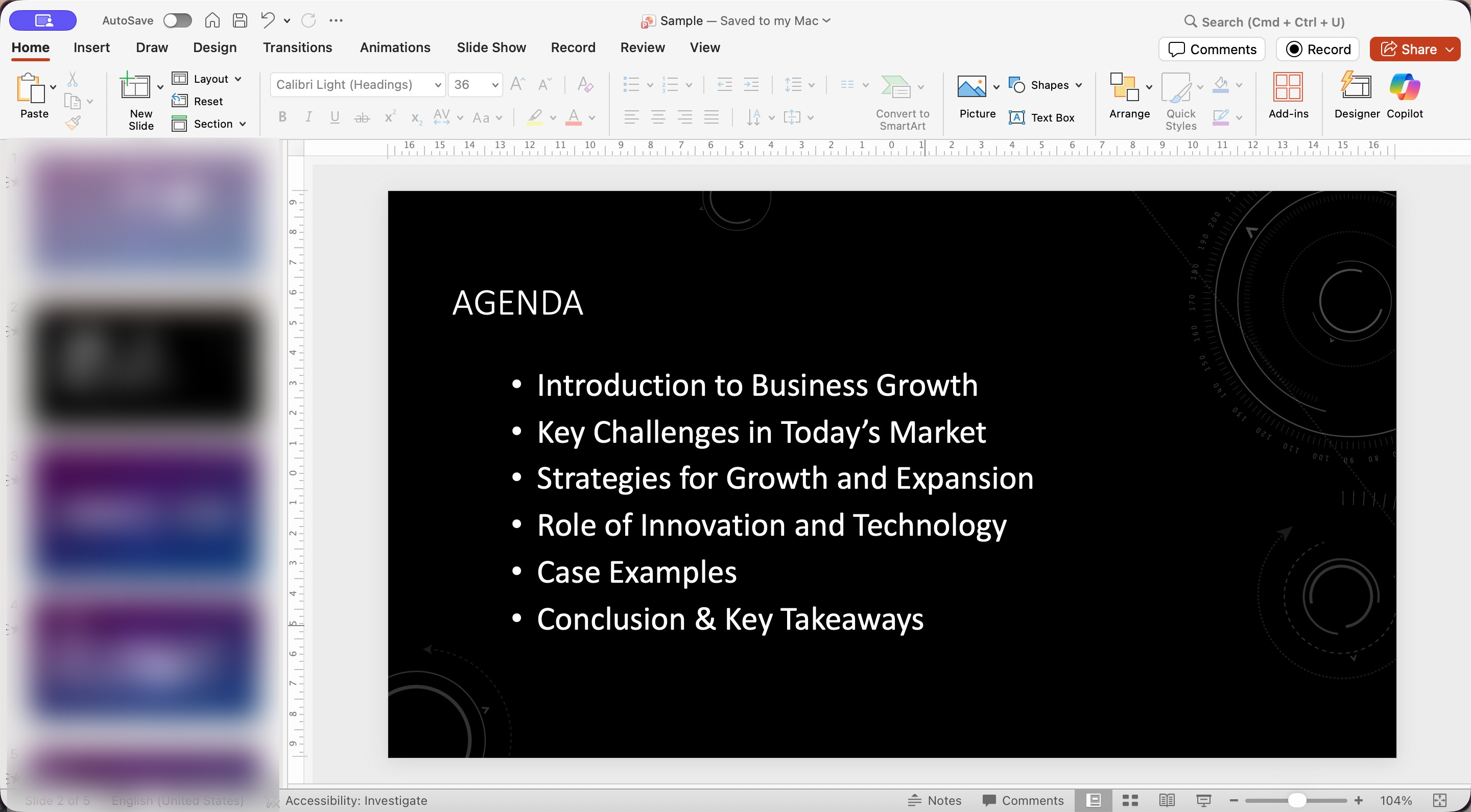Click the zoom slider handle
Screen dimensions: 1471x812
click(1296, 800)
